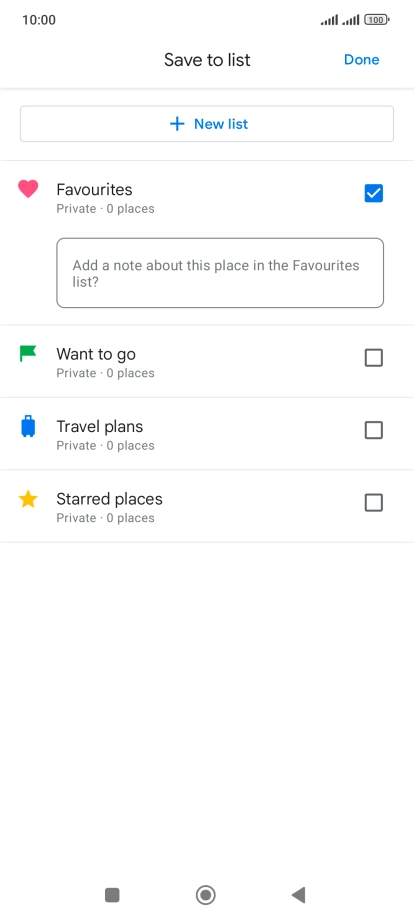This screenshot has height=920, width=414.
Task: Uncheck the Favourites checkbox
Action: (374, 193)
